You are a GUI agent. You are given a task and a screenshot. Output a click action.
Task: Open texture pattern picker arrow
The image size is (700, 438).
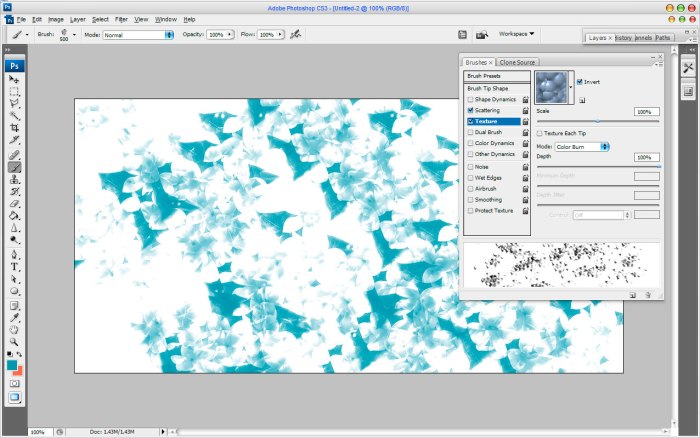tap(571, 87)
